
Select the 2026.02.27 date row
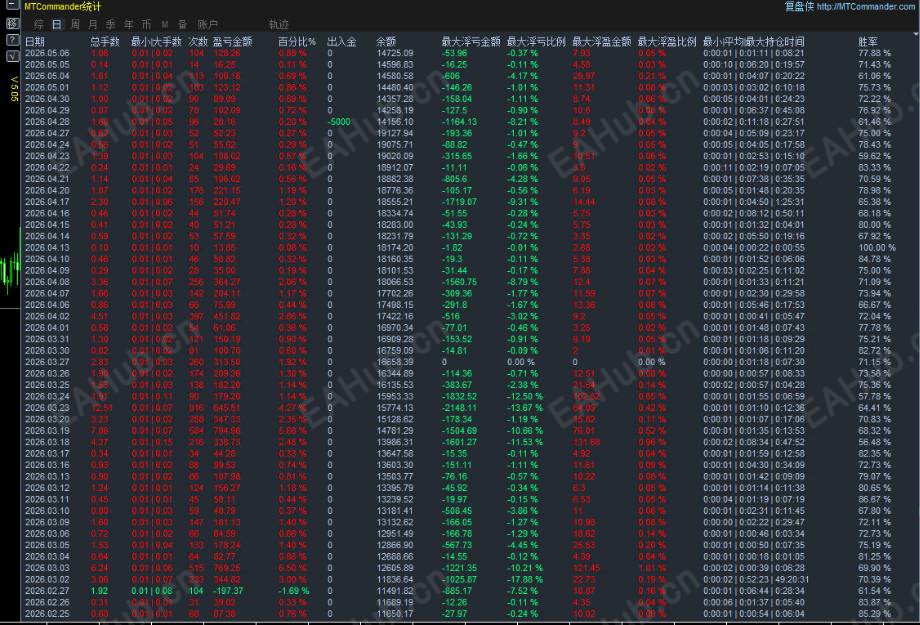[47, 591]
